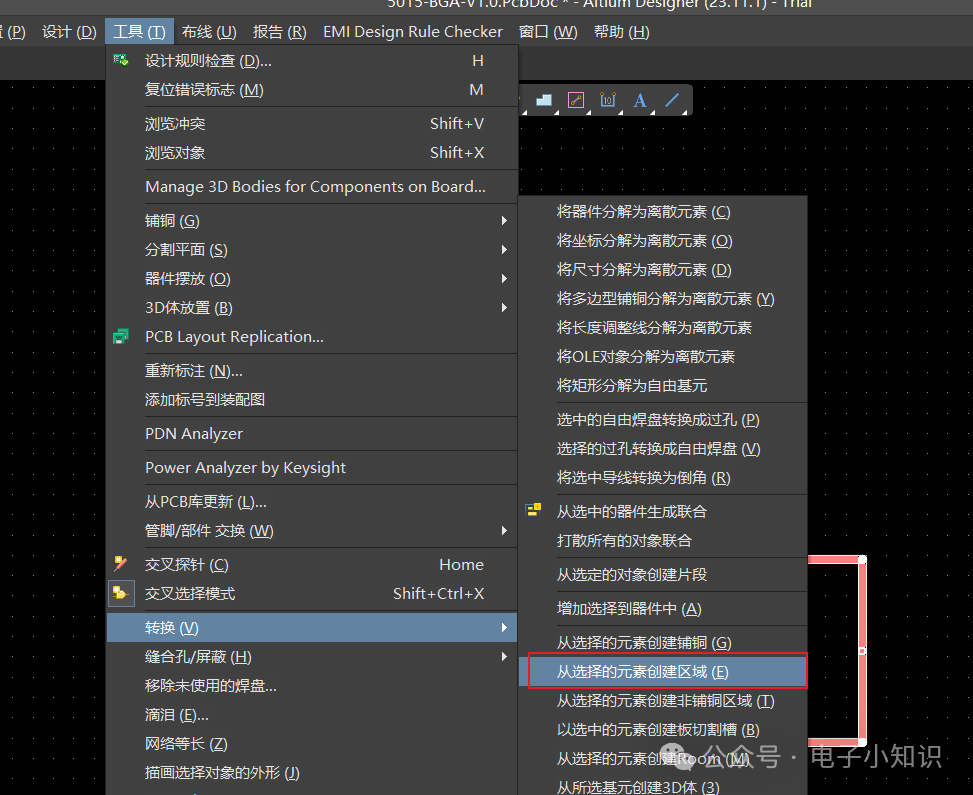
Task: Select 选择的过孔转换成自由焊盘 (V)
Action: pos(663,449)
